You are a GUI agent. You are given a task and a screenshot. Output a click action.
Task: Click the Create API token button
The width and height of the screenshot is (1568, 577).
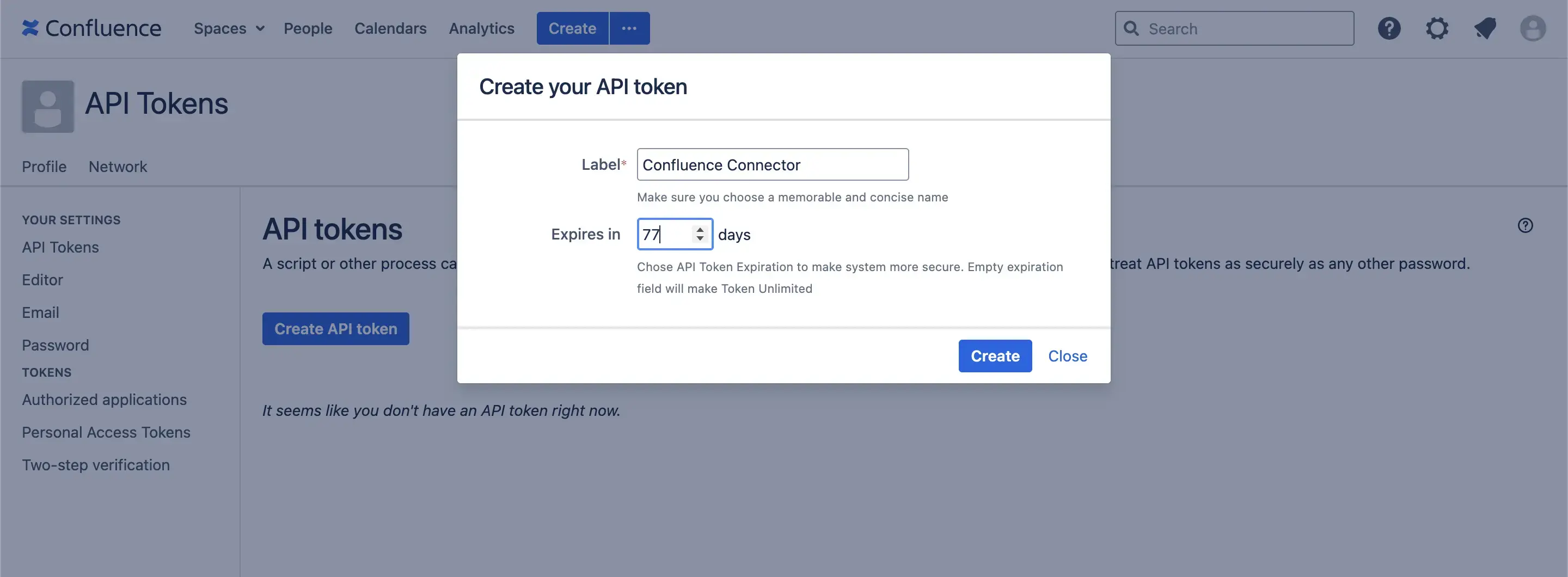(x=335, y=329)
